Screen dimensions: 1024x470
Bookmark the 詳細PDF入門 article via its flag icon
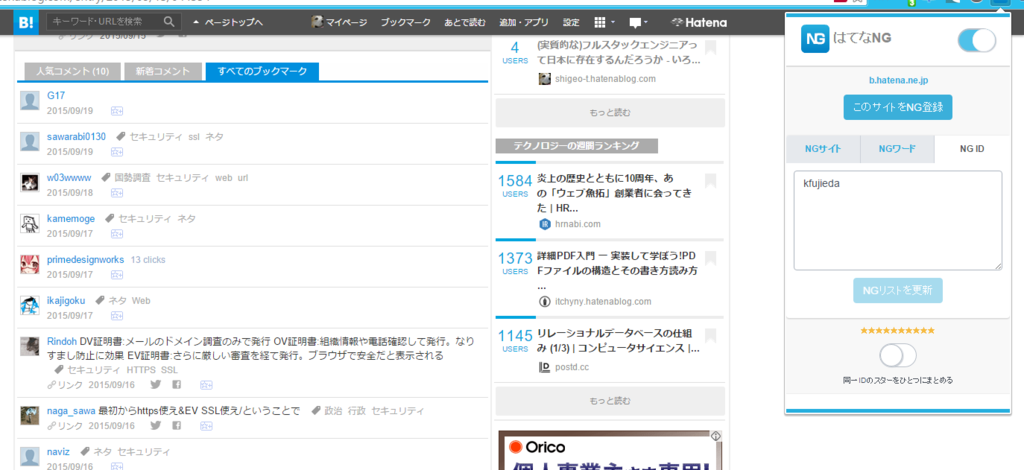coord(711,258)
